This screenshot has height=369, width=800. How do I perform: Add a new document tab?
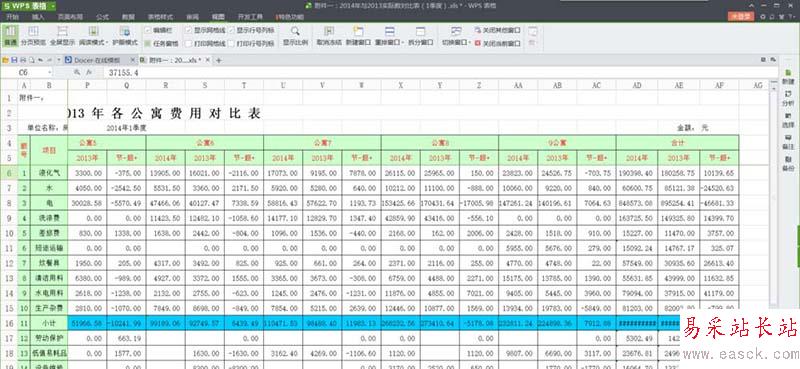[x=219, y=60]
